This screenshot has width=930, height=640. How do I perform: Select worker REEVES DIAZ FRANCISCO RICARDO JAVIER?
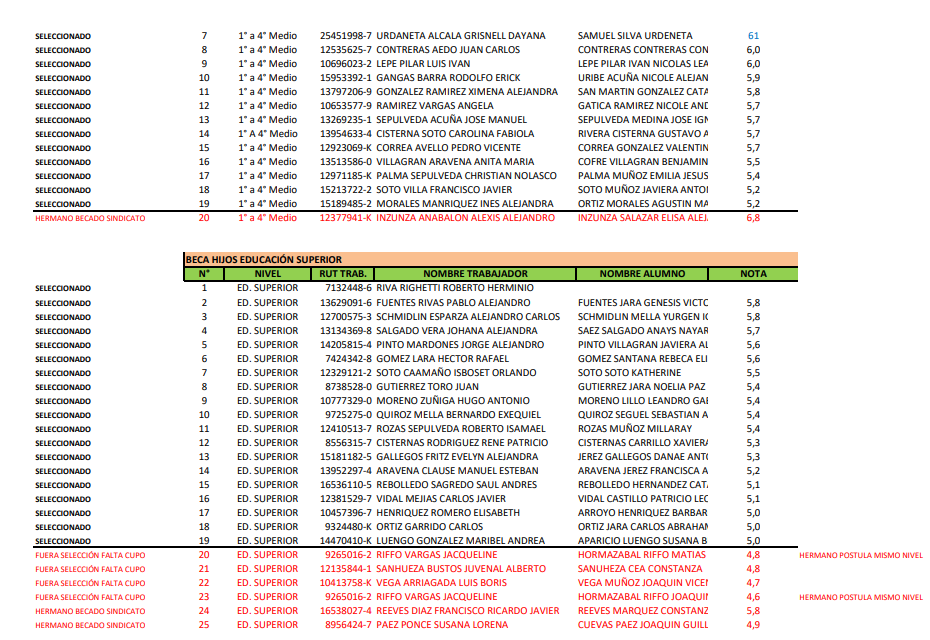click(467, 611)
